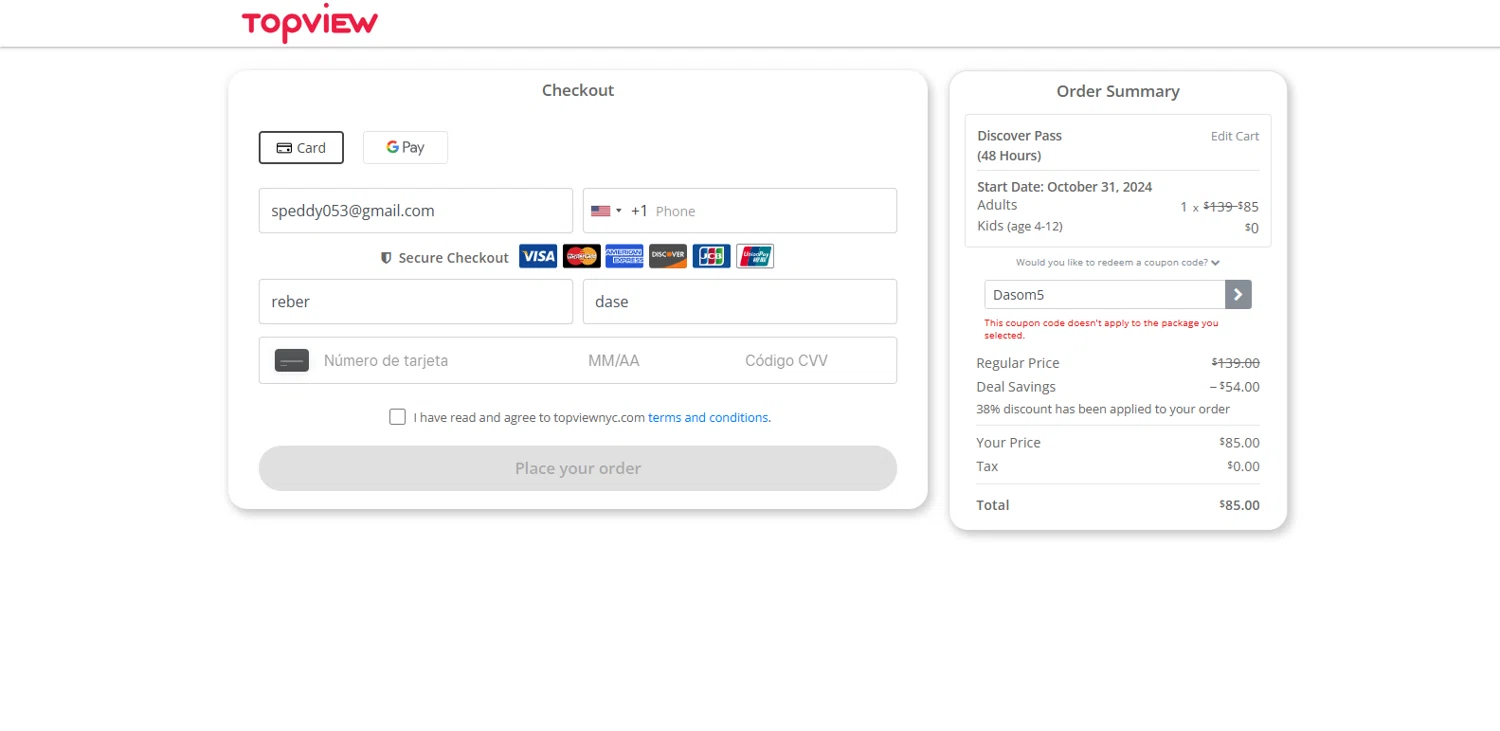
Task: Click the coupon error message text
Action: tap(1101, 329)
